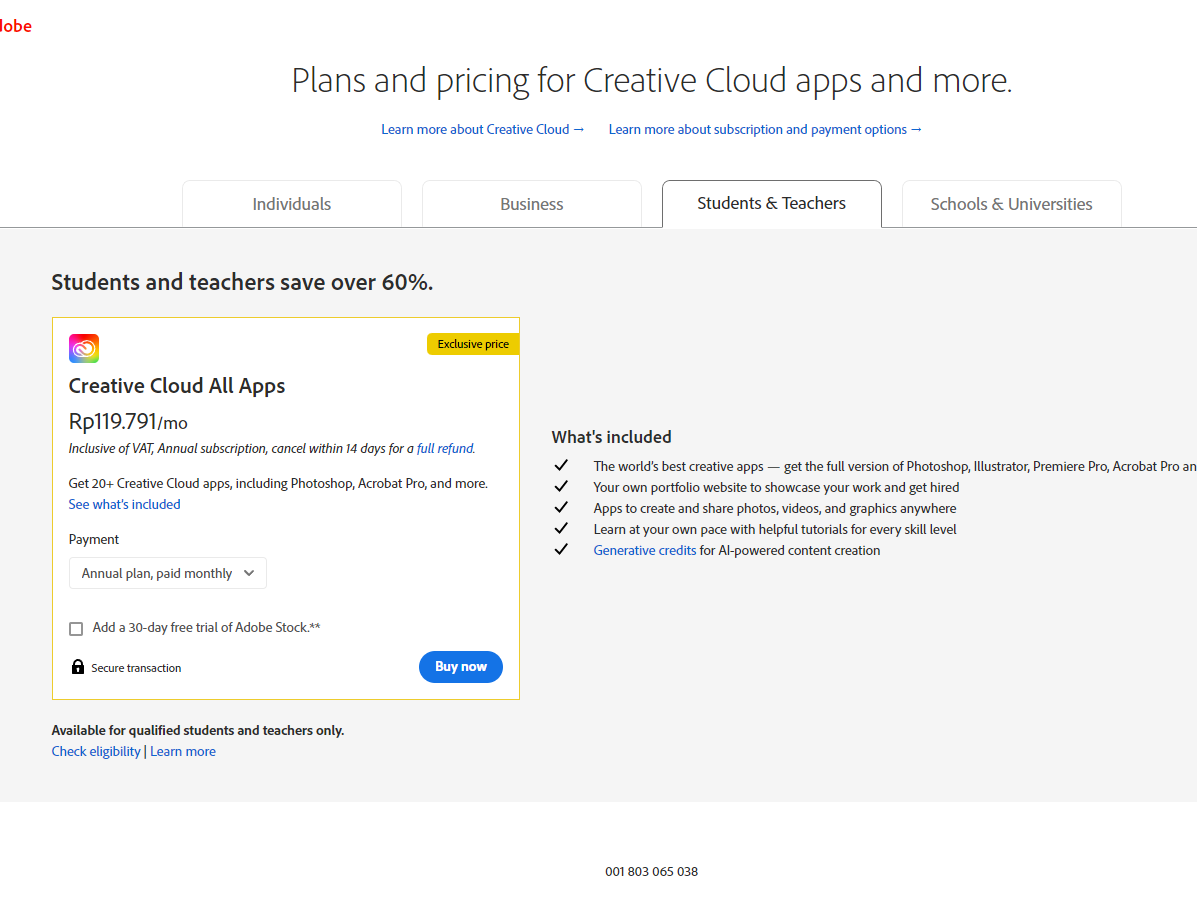Click 'Your own portfolio website' feature line
Screen dimensions: 1197x897
pyautogui.click(x=776, y=487)
